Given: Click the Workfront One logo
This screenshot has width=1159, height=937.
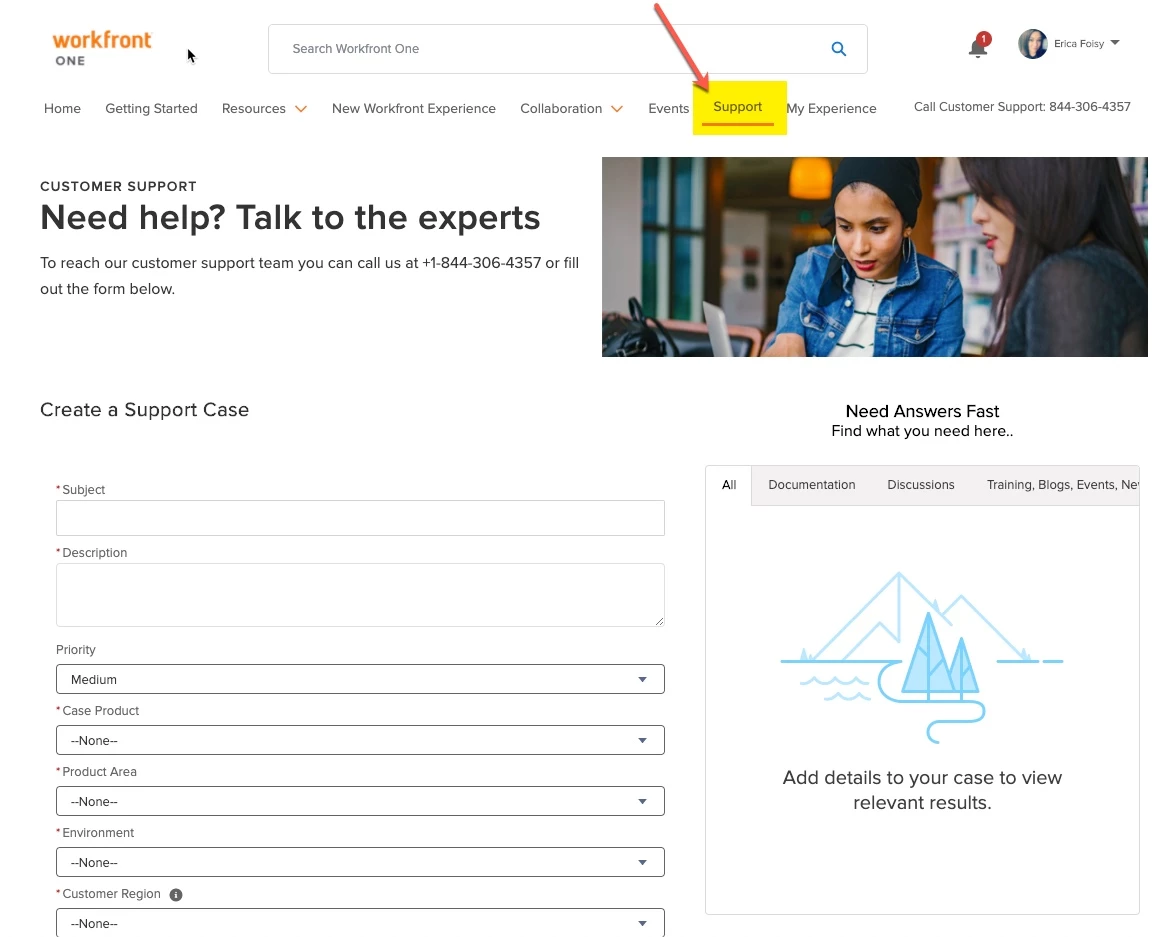Looking at the screenshot, I should coord(101,49).
